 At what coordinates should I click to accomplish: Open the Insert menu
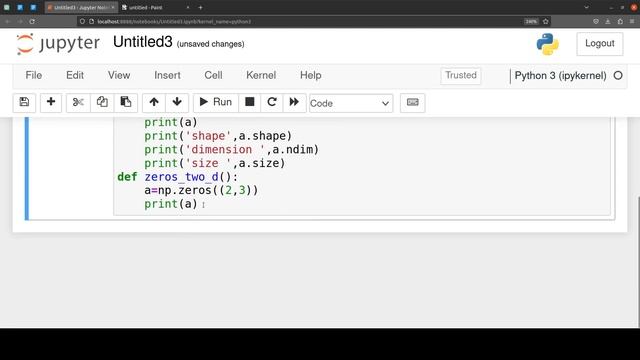tap(167, 76)
